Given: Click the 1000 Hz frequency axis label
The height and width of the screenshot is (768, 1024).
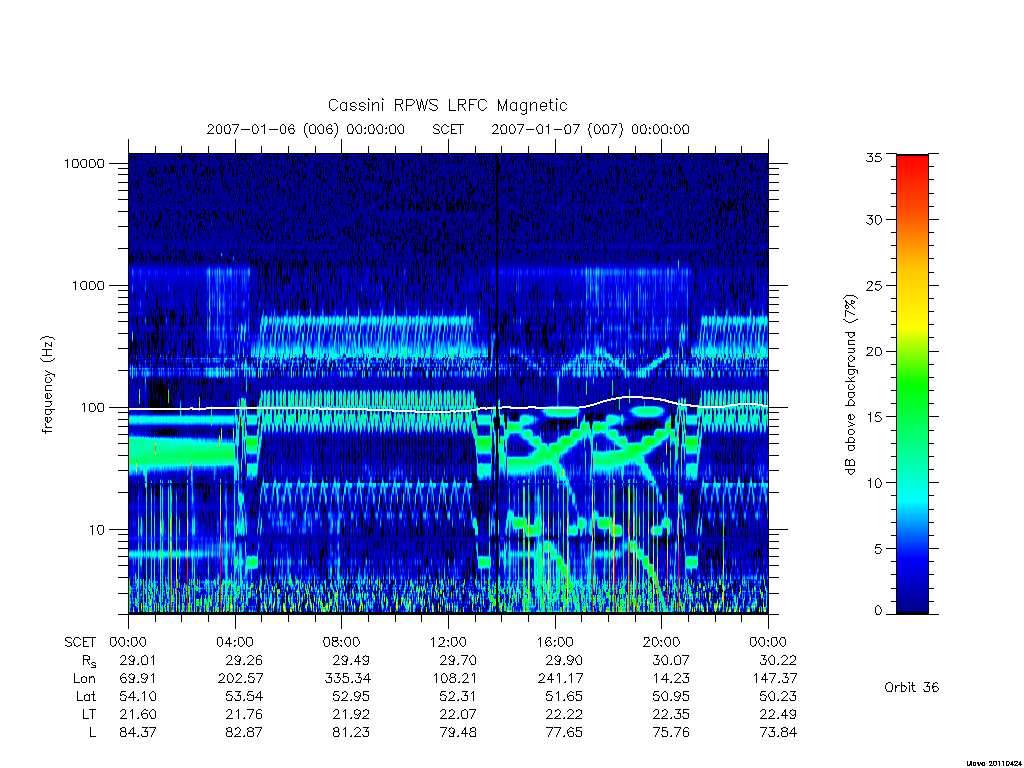Looking at the screenshot, I should pos(88,285).
